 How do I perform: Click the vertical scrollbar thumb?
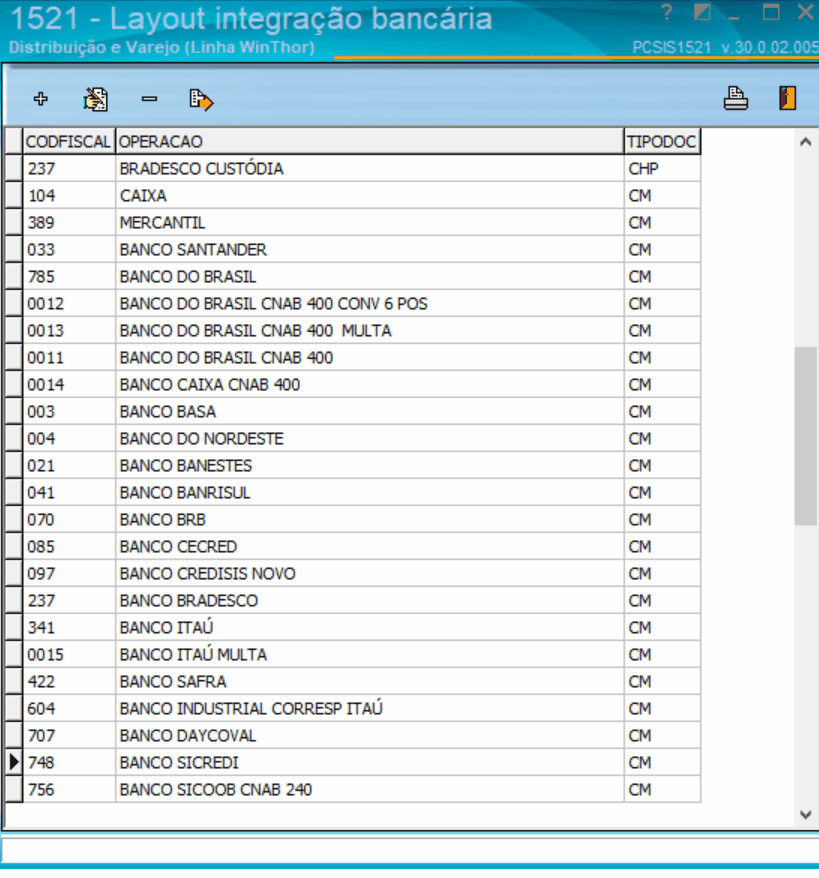click(x=806, y=436)
